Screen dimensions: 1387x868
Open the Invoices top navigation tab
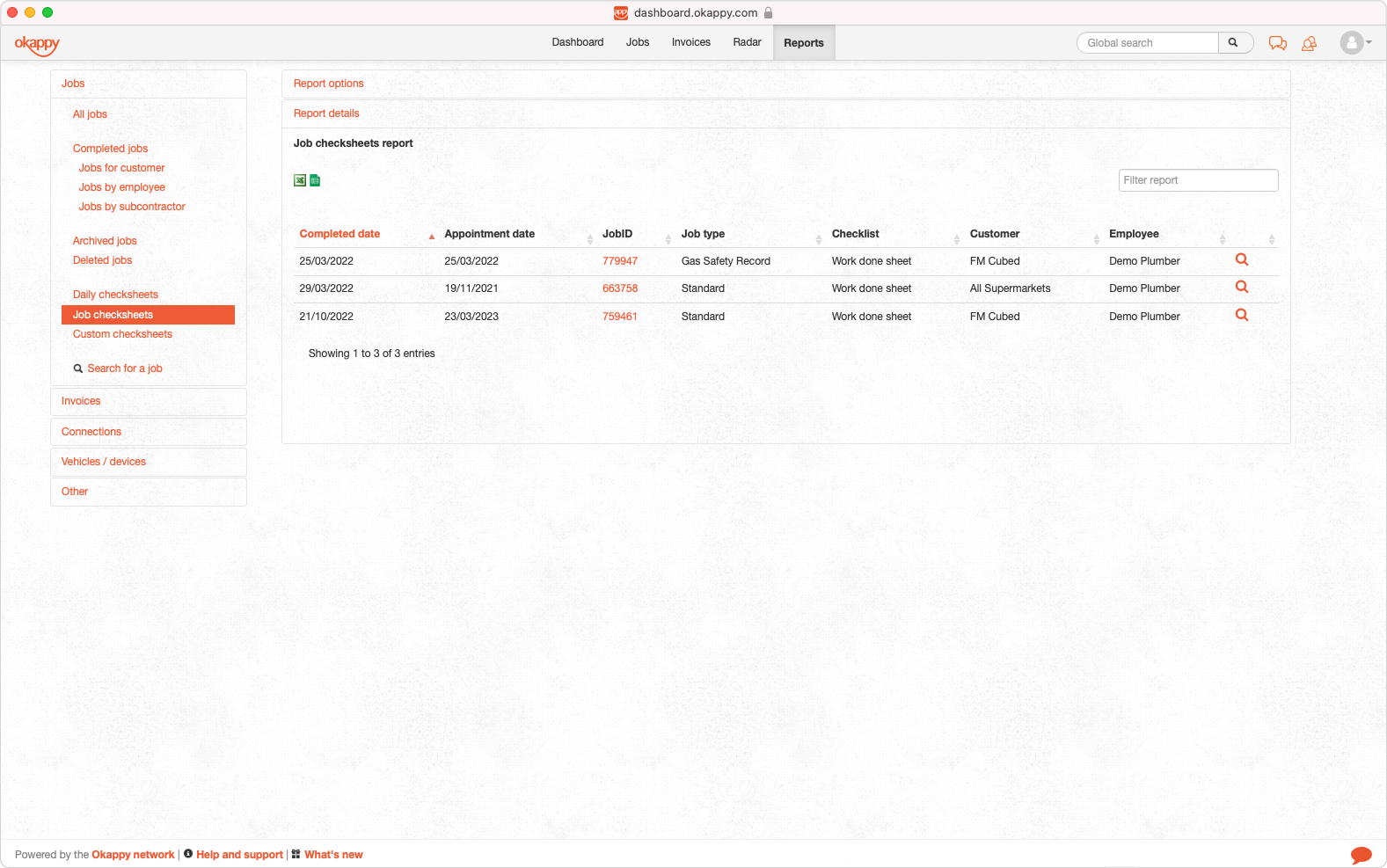click(x=691, y=42)
